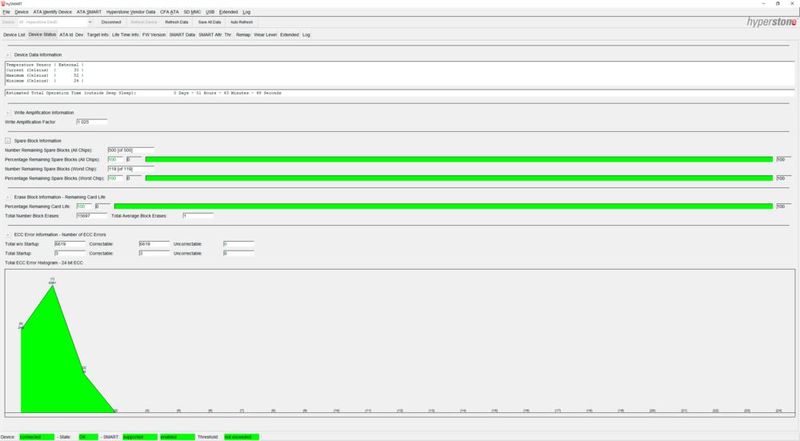Click the Total Average Block Erases field
The height and width of the screenshot is (441, 800).
pos(198,216)
